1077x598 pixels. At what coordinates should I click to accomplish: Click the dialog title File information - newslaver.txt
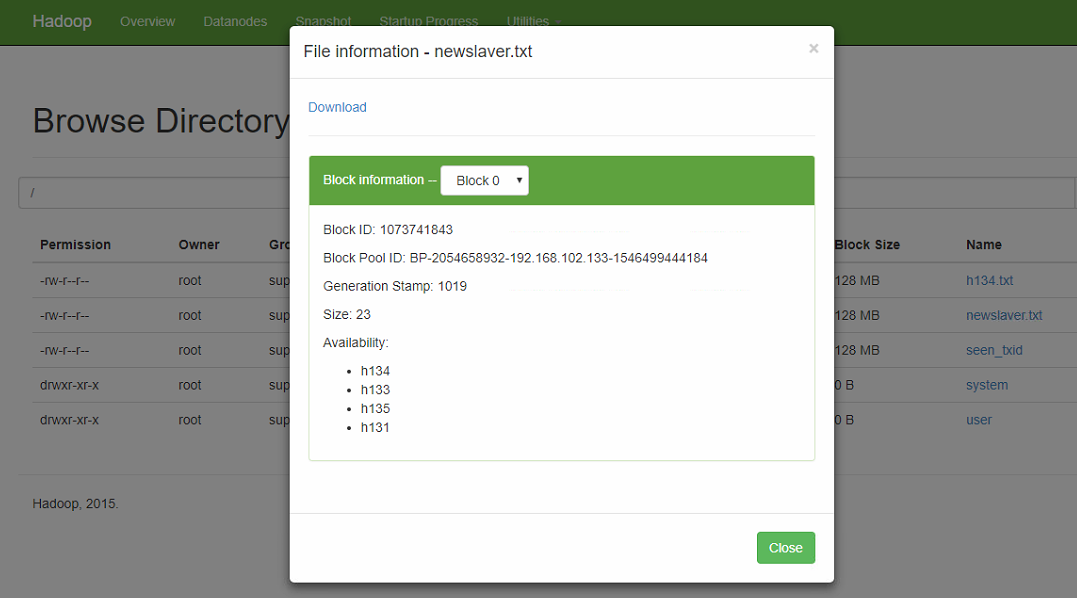pyautogui.click(x=418, y=51)
